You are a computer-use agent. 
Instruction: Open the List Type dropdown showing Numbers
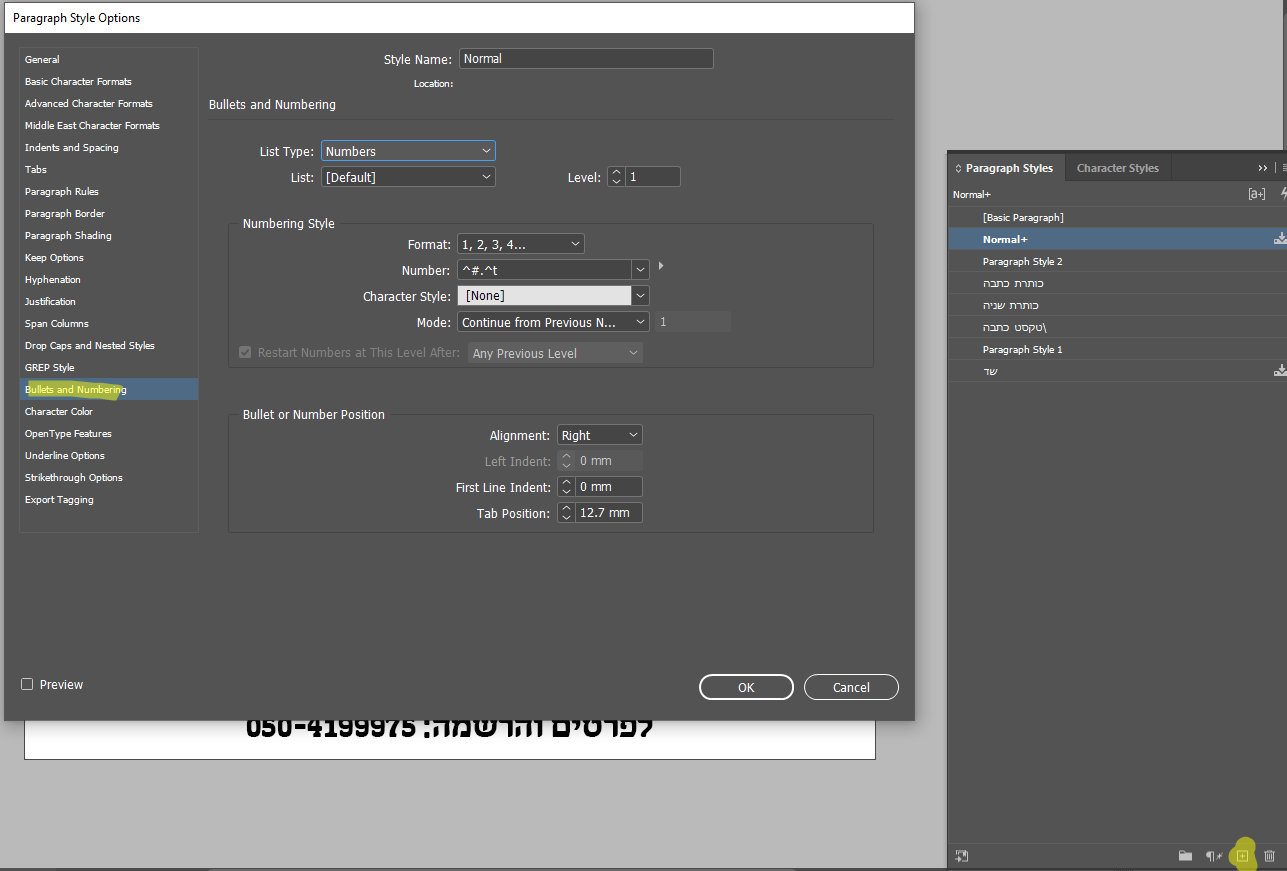[x=408, y=151]
